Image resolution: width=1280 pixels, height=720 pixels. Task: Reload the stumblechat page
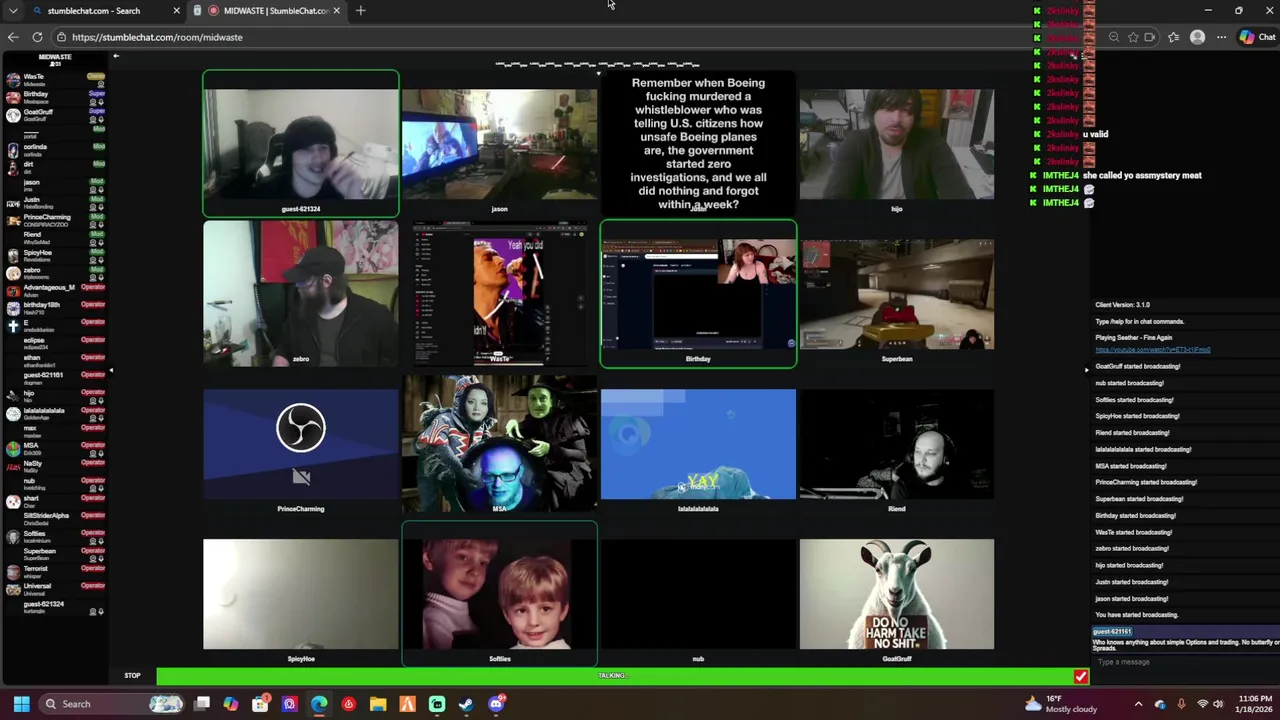pyautogui.click(x=37, y=37)
